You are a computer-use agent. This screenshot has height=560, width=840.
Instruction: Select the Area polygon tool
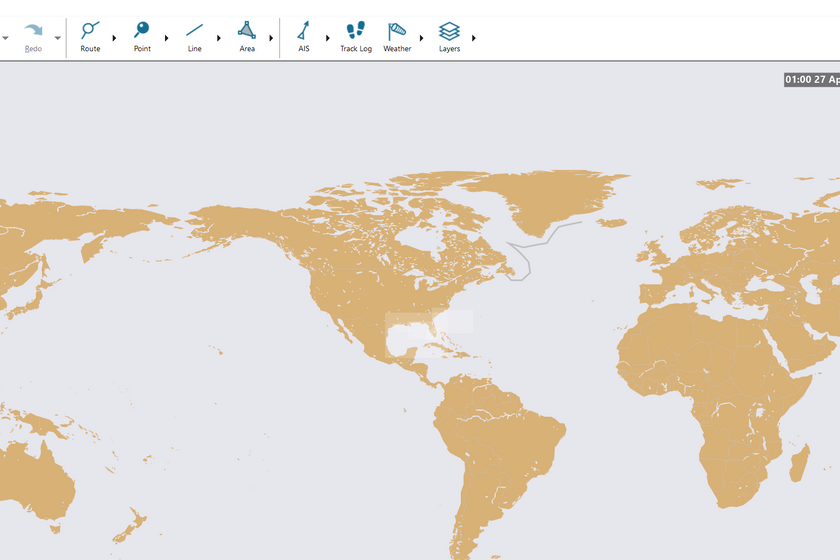click(246, 37)
